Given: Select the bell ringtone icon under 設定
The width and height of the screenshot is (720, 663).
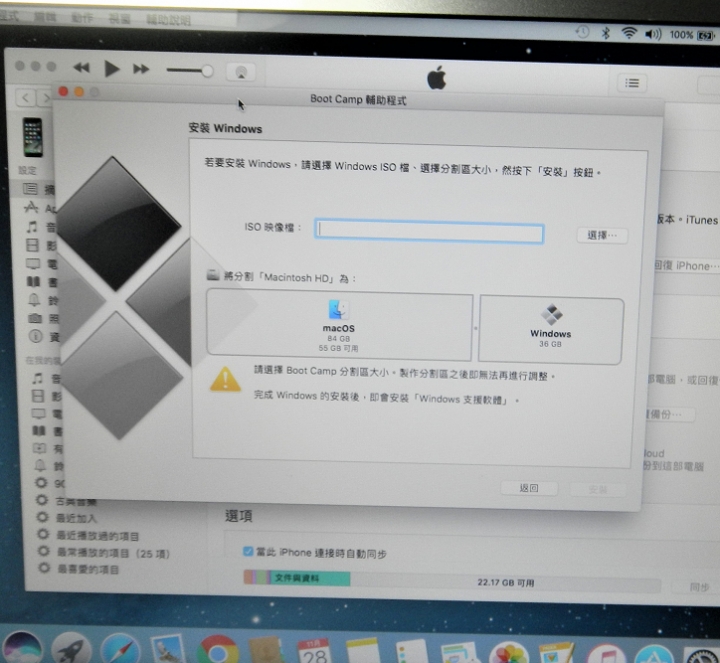Looking at the screenshot, I should pyautogui.click(x=34, y=300).
